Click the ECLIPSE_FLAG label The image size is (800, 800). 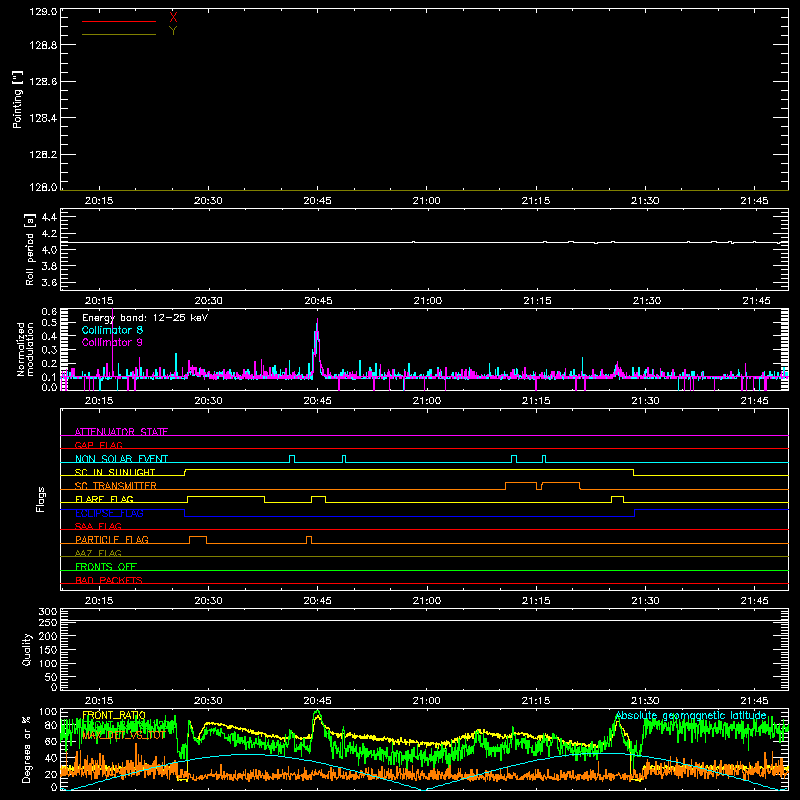pos(109,513)
